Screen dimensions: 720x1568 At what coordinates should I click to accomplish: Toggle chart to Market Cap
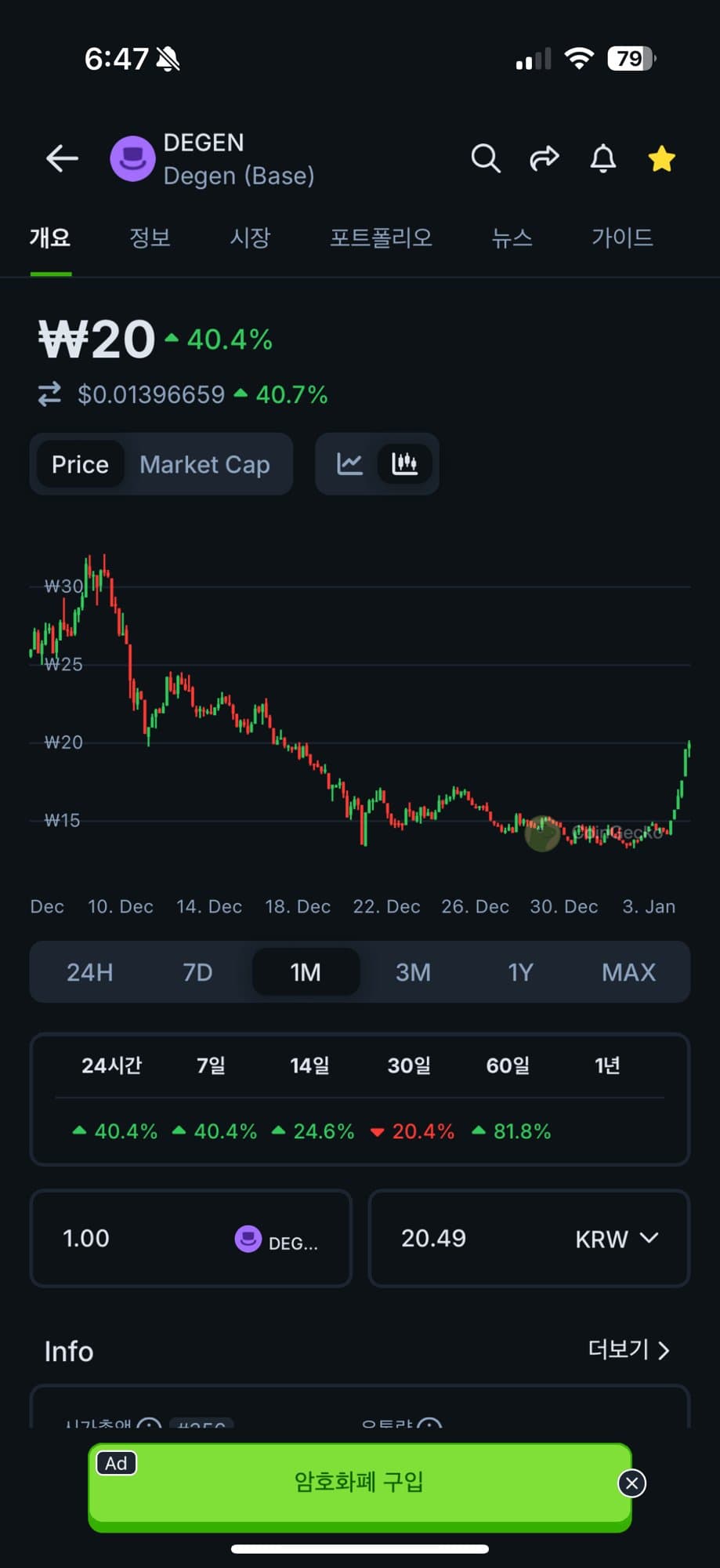(x=204, y=465)
